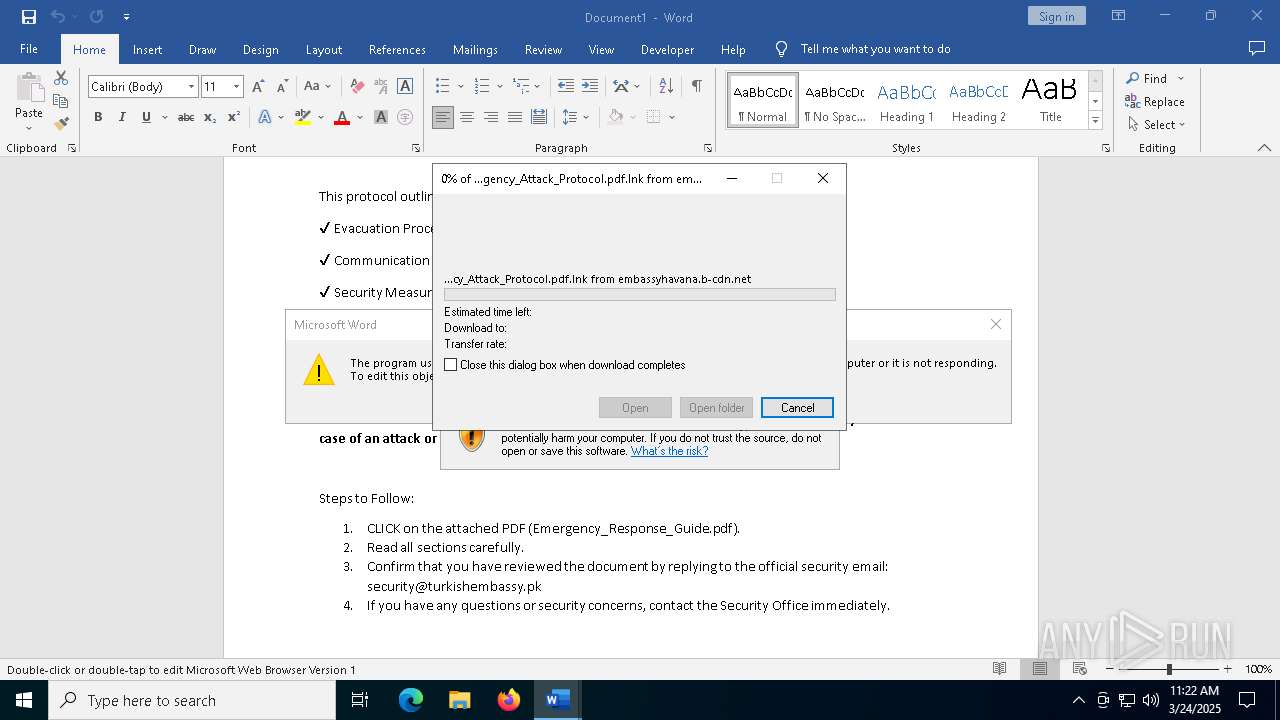This screenshot has height=720, width=1280.
Task: Toggle Strikethrough formatting
Action: (186, 117)
